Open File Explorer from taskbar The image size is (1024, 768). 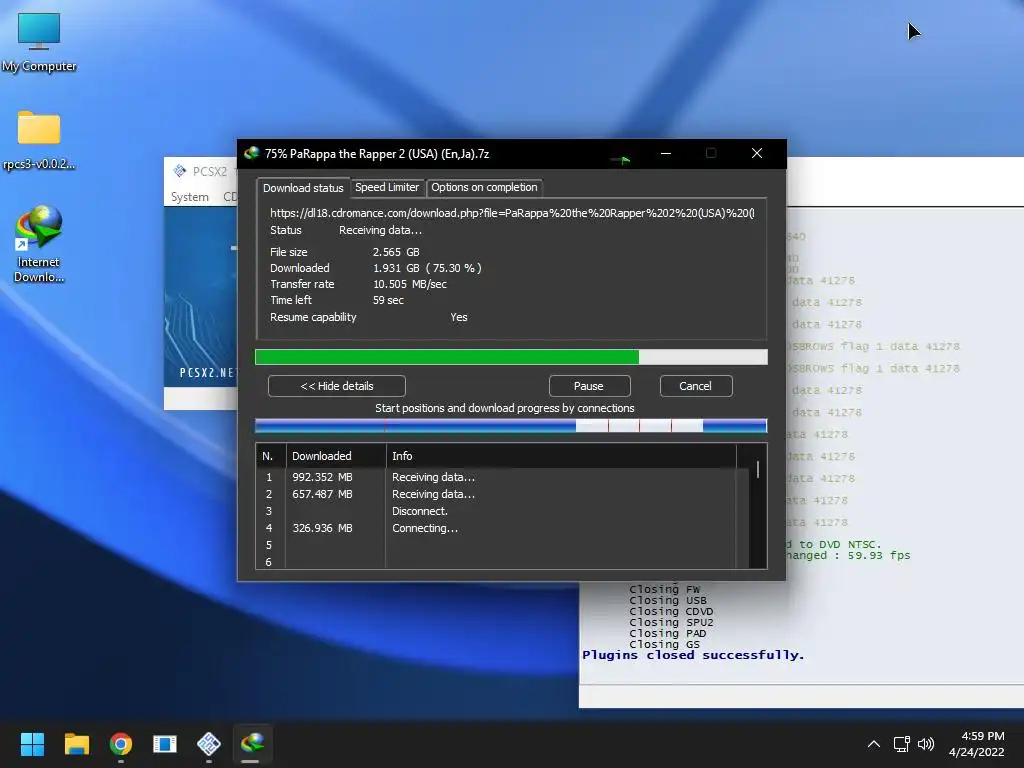pos(76,744)
